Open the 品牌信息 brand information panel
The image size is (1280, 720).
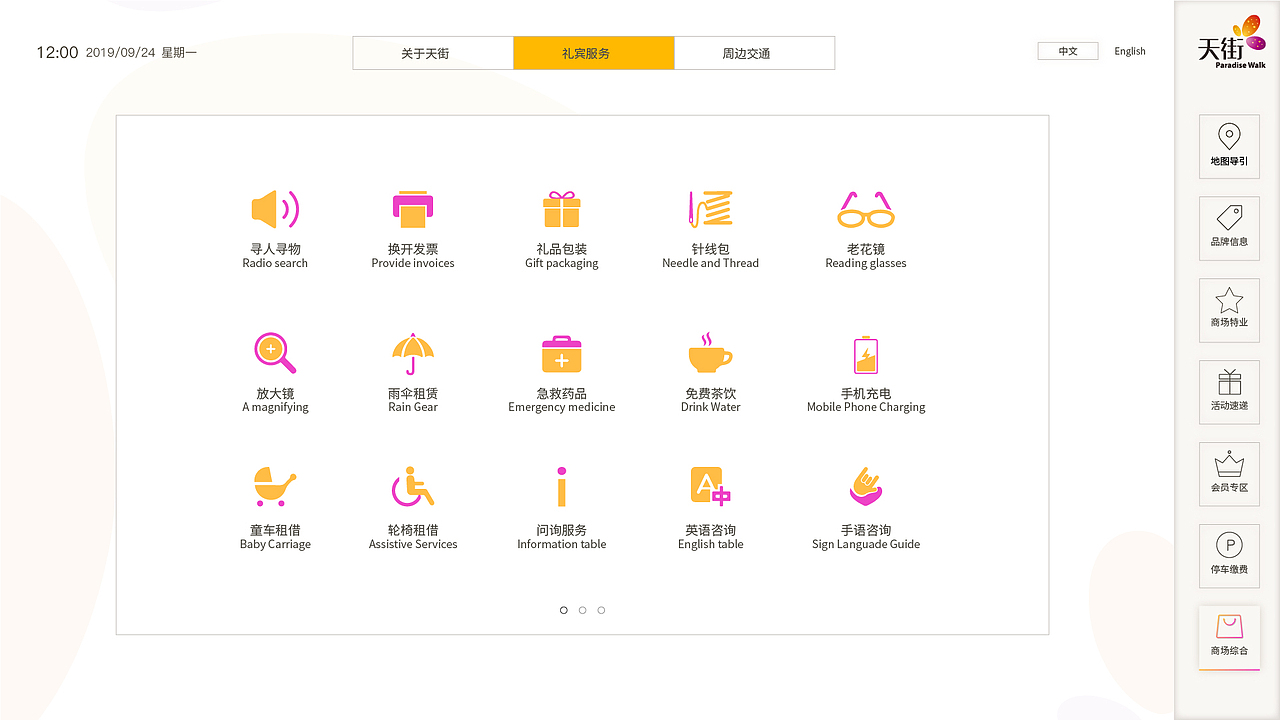click(1229, 228)
